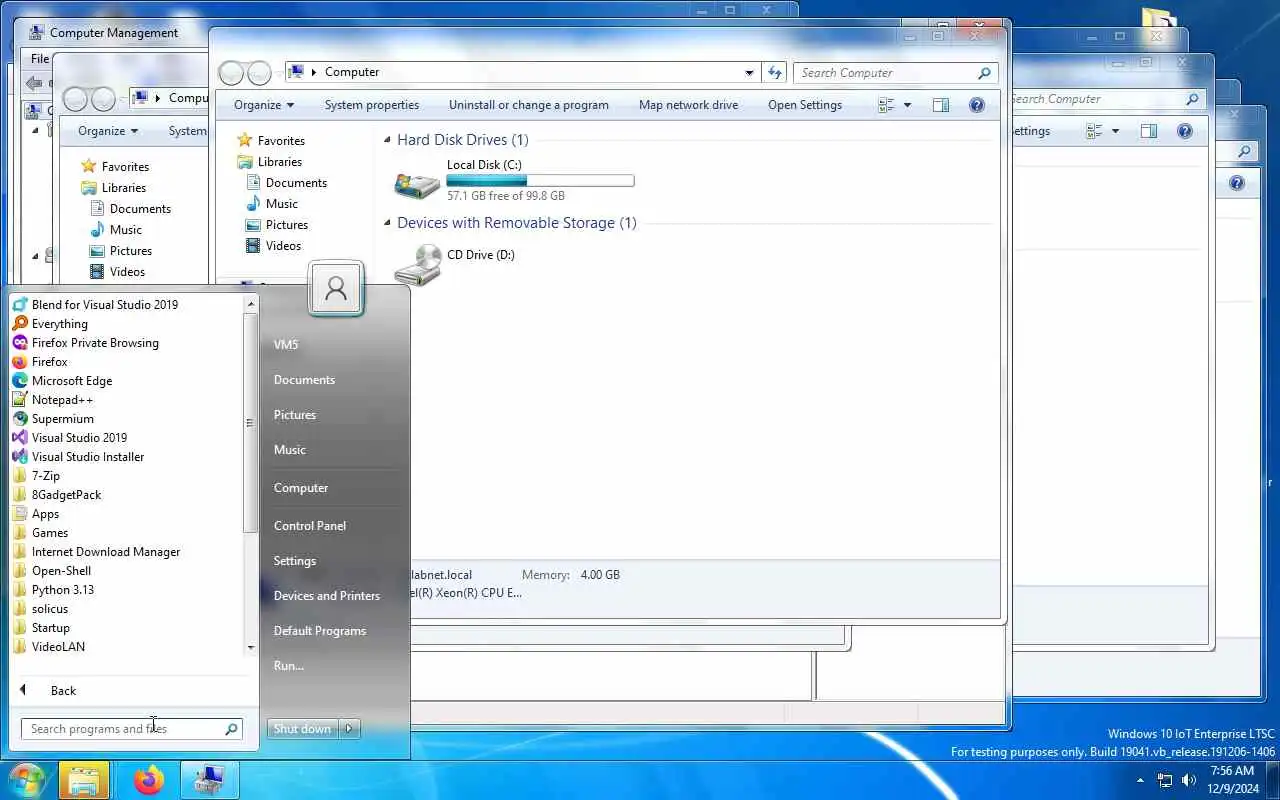Click Map network drive

point(688,105)
